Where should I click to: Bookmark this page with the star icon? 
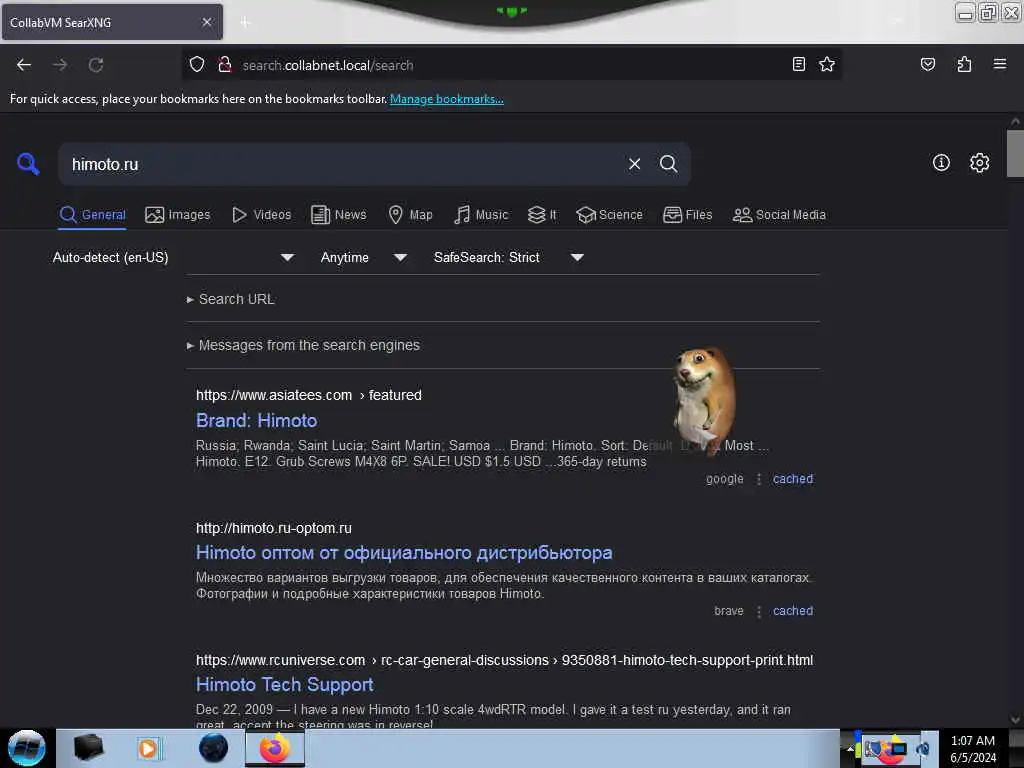click(827, 64)
